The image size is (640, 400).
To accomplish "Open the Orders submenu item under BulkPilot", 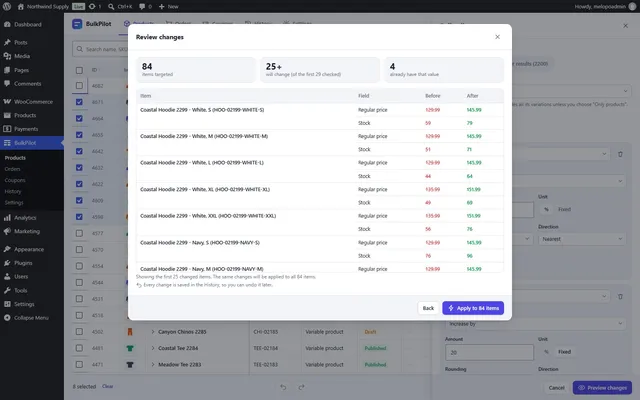I will coord(12,169).
